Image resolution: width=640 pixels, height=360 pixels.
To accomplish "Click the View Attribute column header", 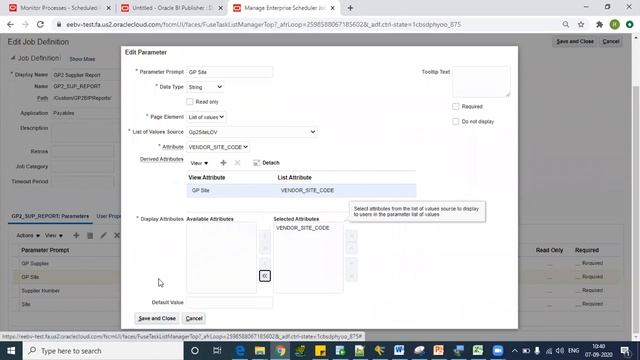I will click(207, 178).
